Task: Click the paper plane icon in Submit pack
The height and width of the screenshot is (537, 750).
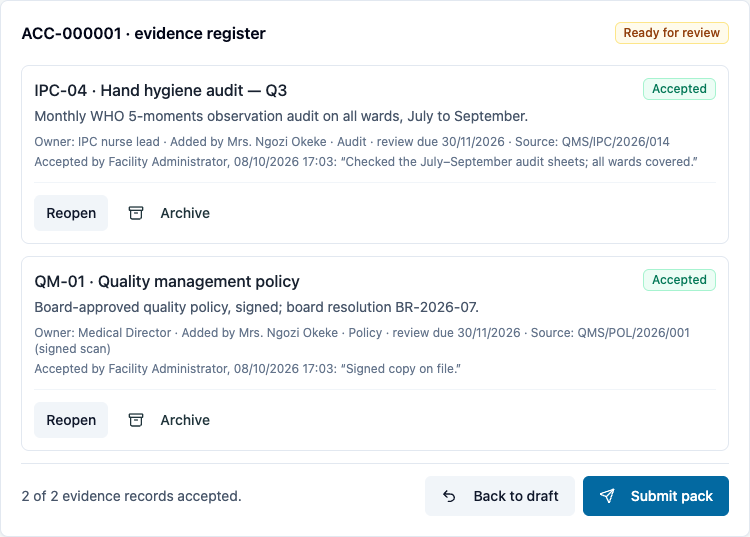Action: (x=607, y=496)
